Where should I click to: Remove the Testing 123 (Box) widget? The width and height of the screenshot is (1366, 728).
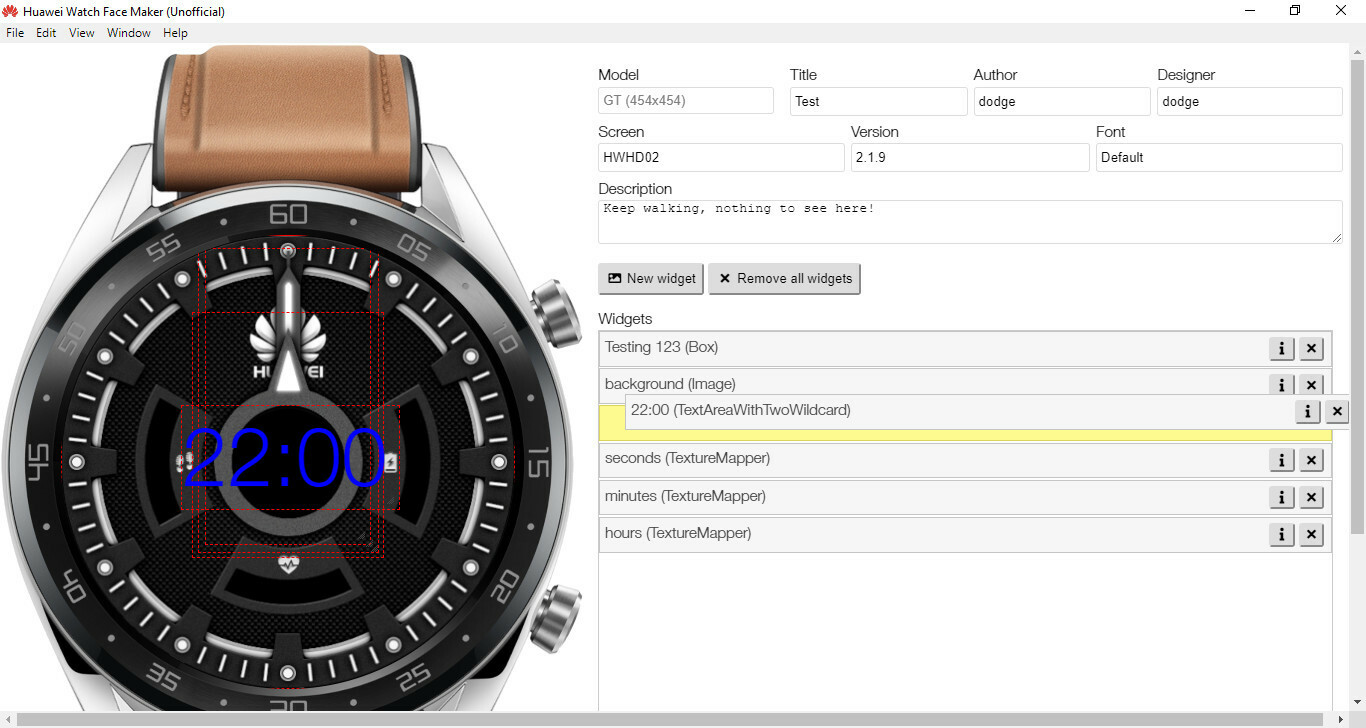tap(1312, 348)
